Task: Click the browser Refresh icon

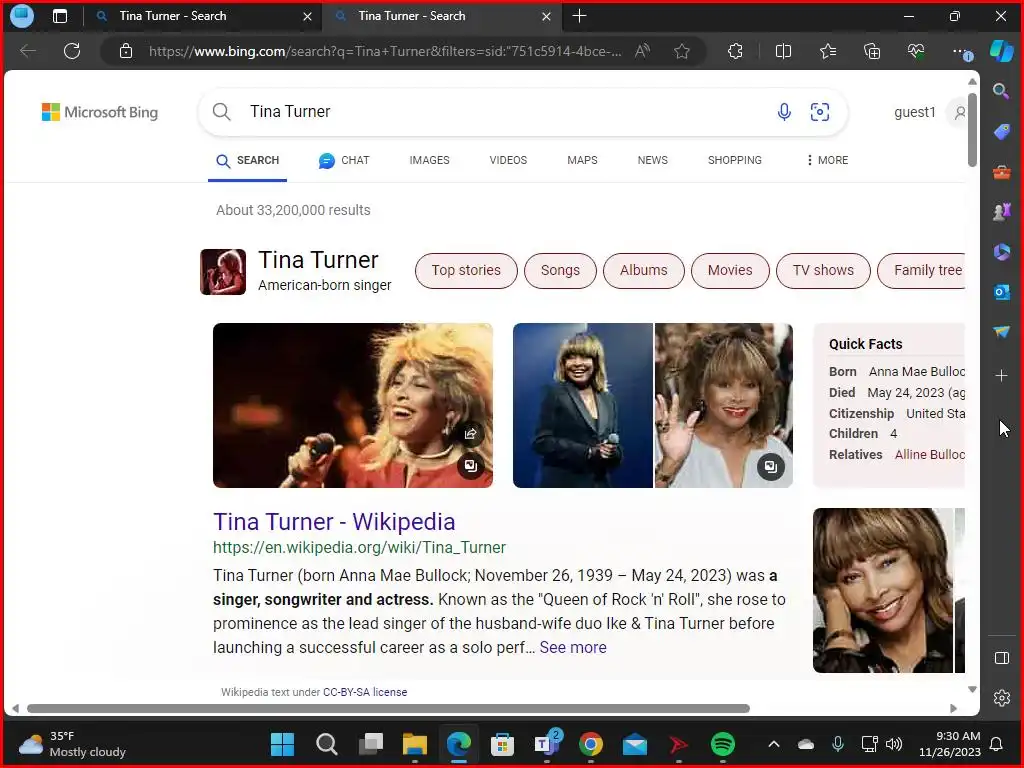Action: click(72, 51)
